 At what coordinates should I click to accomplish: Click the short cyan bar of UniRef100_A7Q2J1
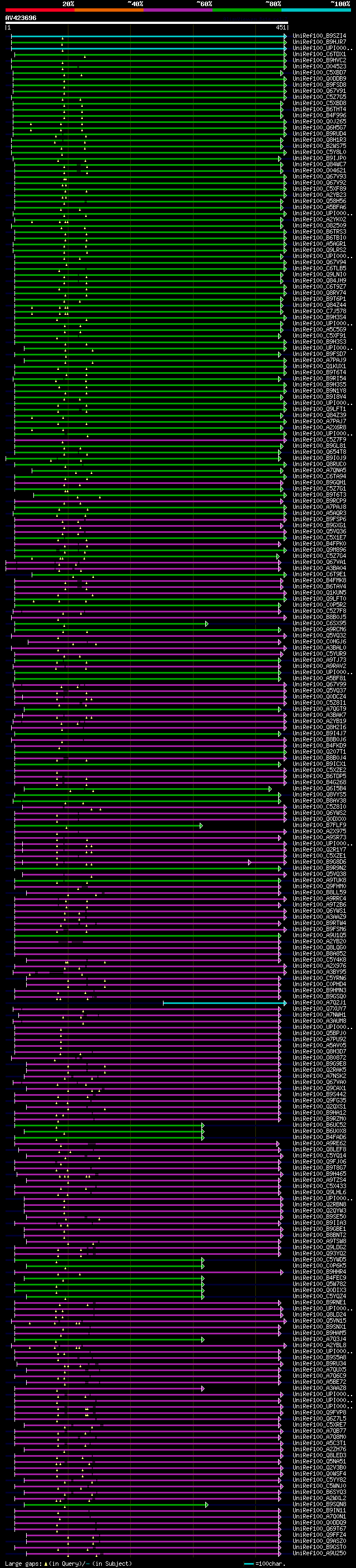[225, 1003]
